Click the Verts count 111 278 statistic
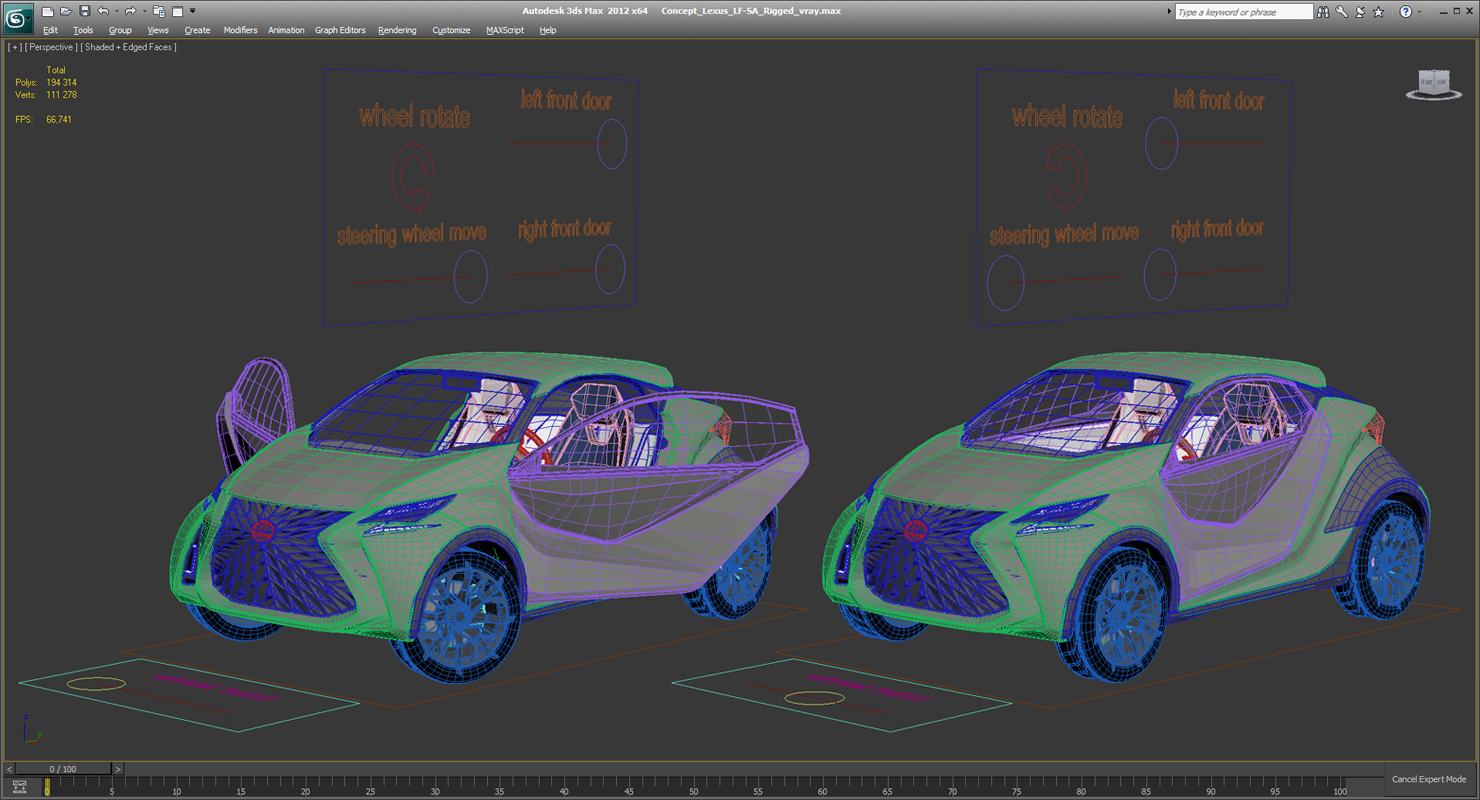 (x=61, y=95)
